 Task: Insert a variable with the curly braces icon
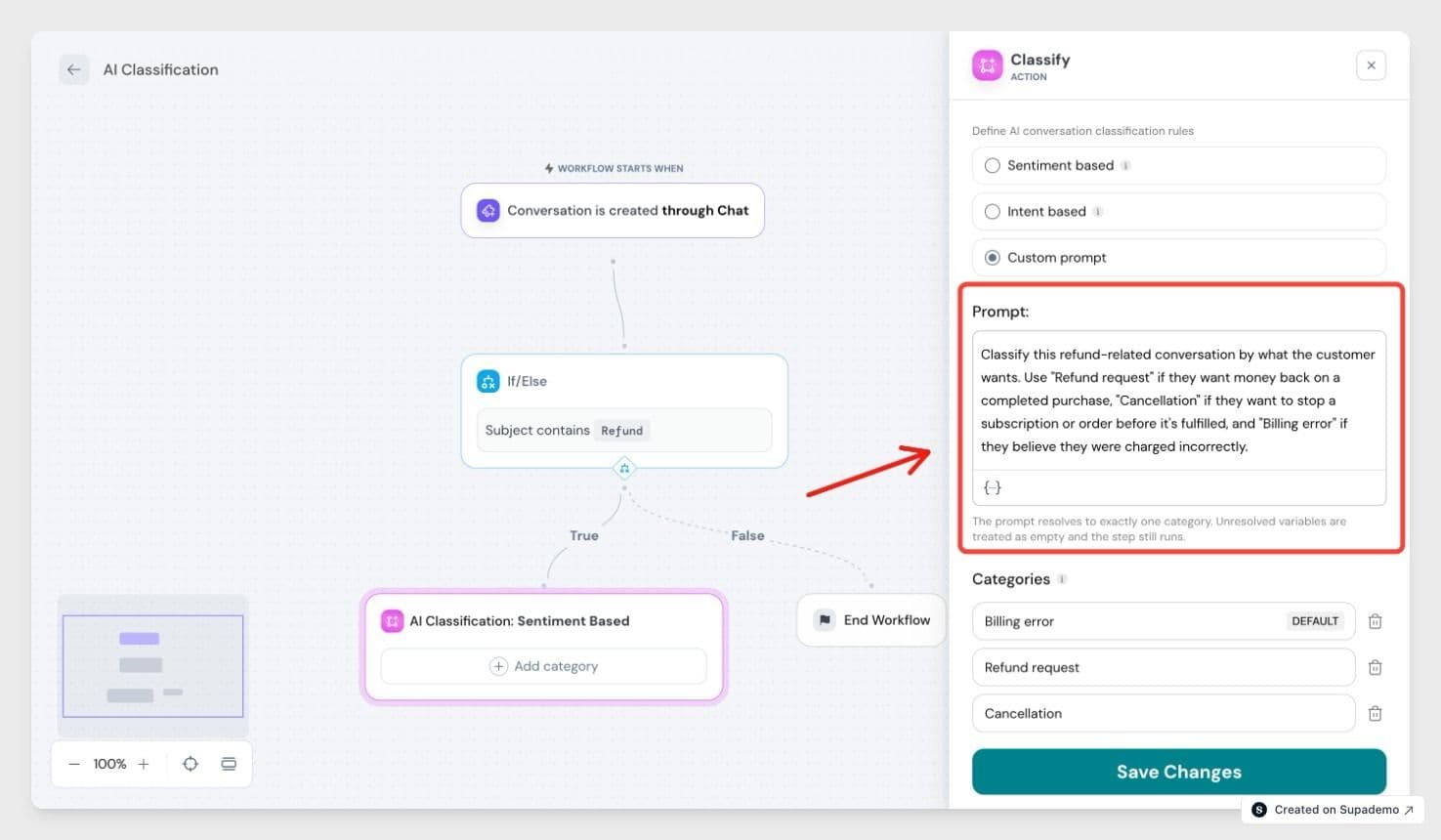pyautogui.click(x=992, y=487)
